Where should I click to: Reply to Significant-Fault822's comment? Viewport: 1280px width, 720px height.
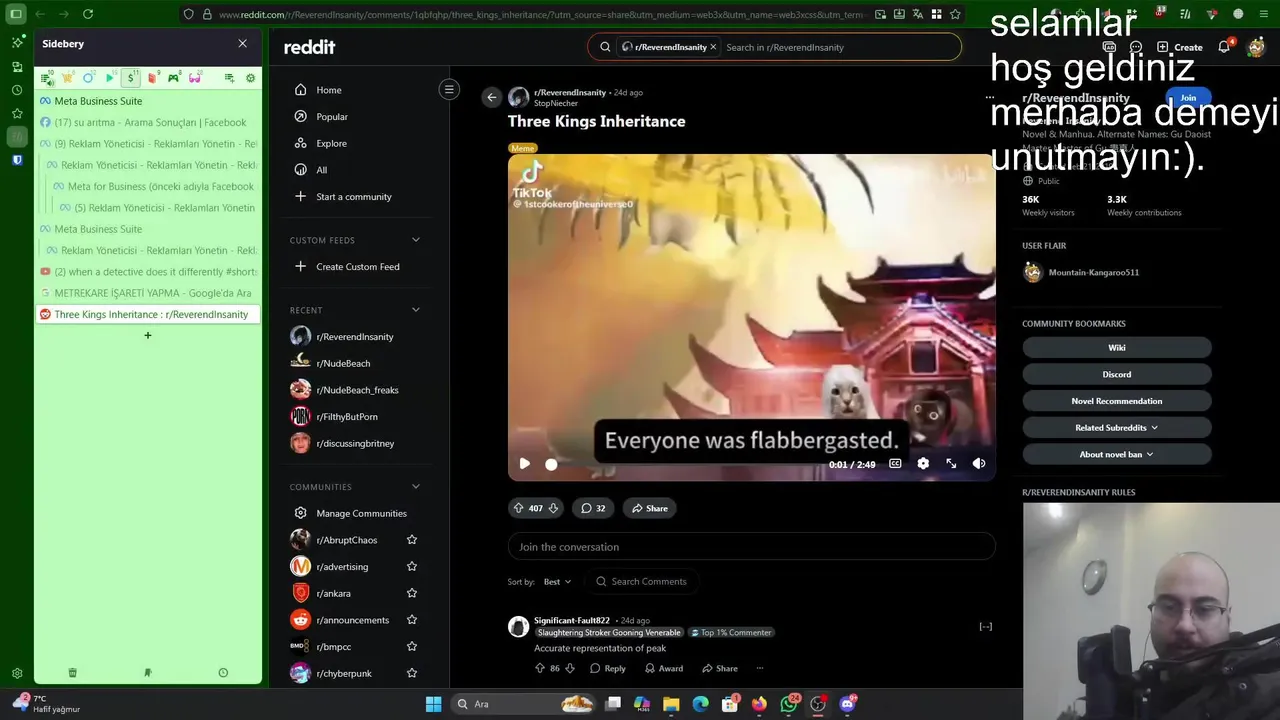608,668
